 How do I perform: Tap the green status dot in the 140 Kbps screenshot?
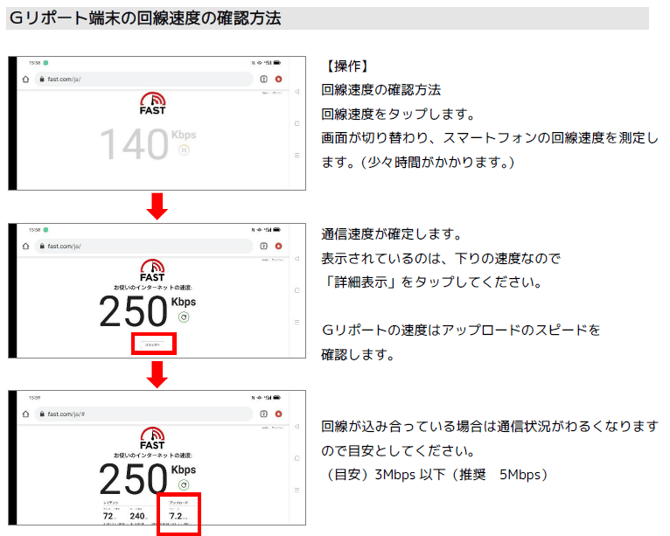45,63
